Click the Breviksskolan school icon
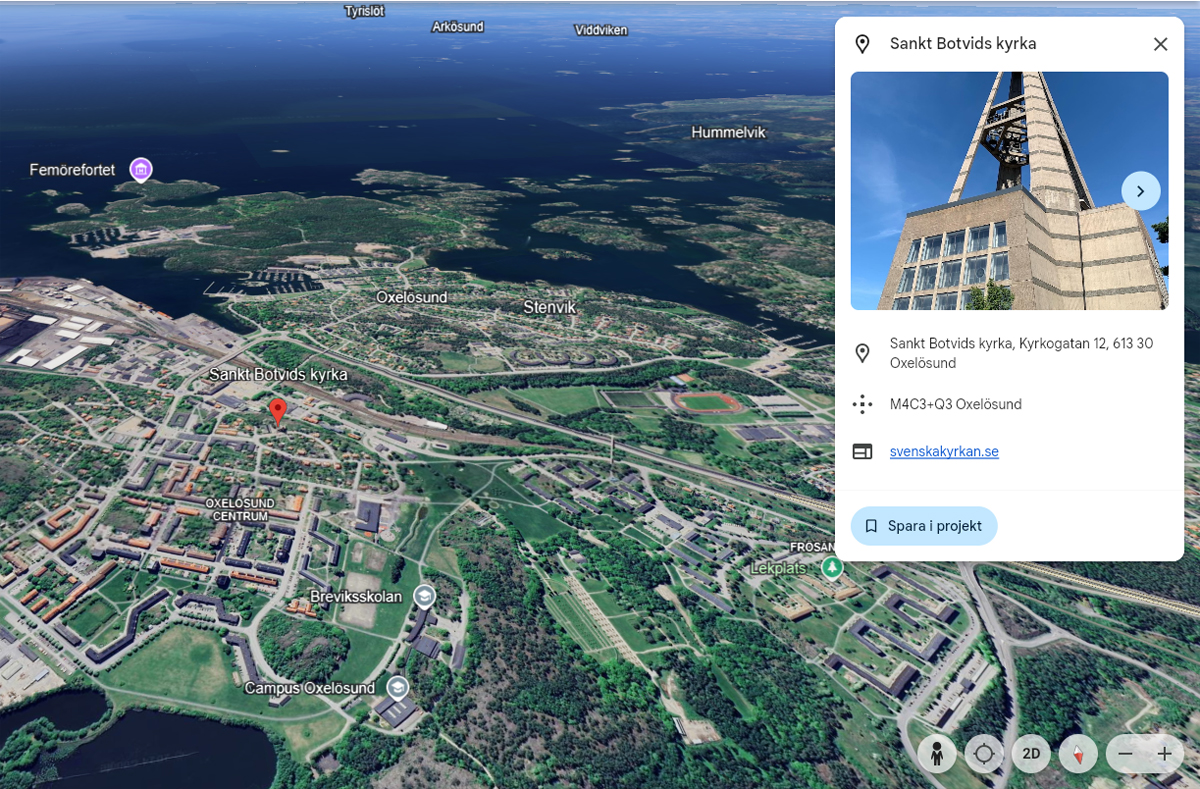This screenshot has width=1200, height=789. 424,594
